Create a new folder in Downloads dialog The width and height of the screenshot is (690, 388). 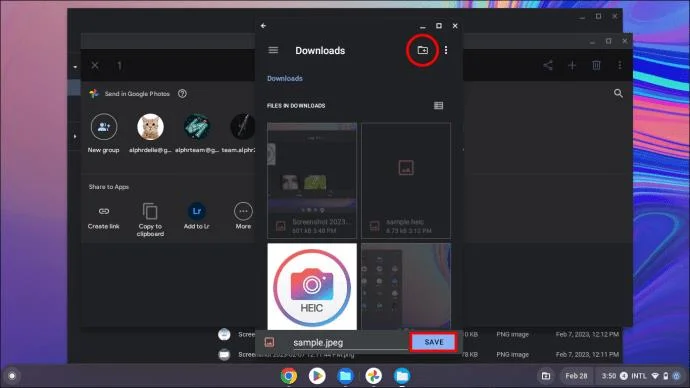pos(422,50)
